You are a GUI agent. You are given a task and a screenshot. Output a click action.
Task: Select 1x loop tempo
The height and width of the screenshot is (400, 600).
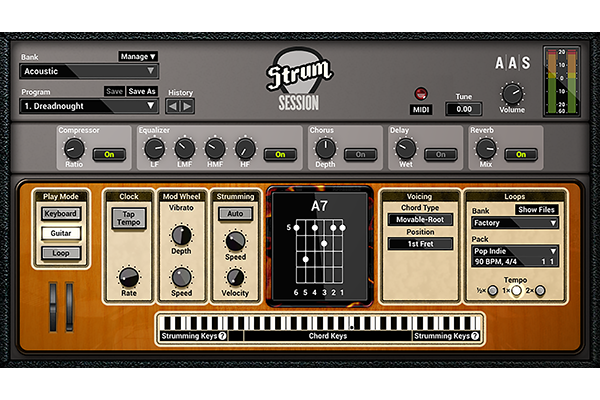(x=516, y=291)
